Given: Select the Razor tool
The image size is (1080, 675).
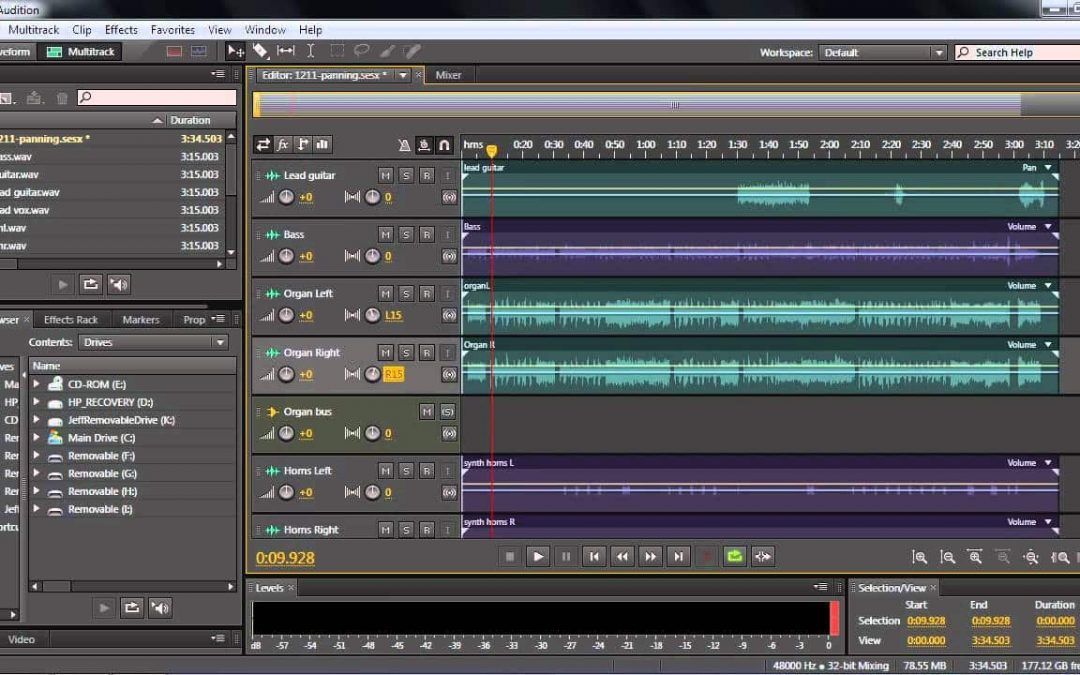Looking at the screenshot, I should pyautogui.click(x=260, y=51).
